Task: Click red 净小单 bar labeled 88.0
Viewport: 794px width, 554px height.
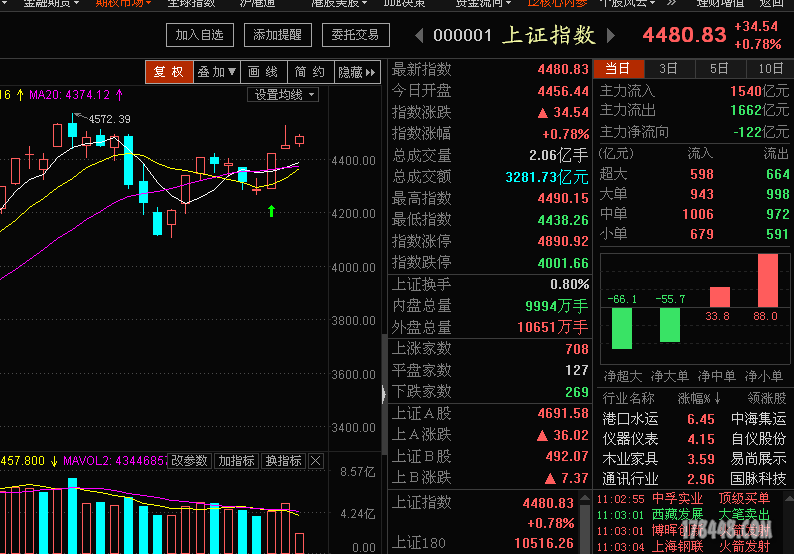Action: point(768,280)
